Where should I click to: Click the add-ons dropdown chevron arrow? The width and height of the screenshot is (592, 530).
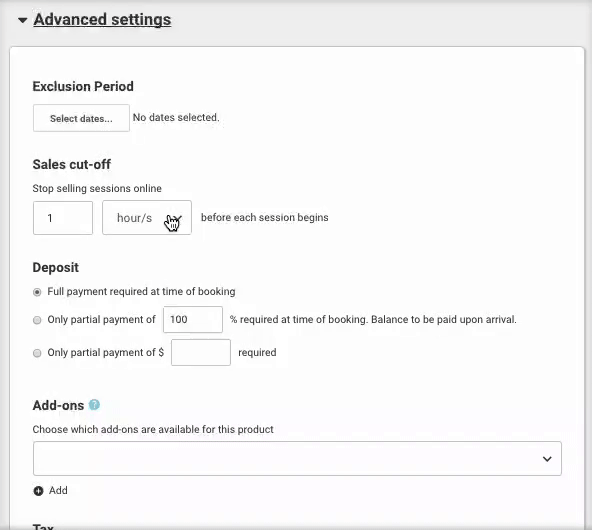coord(547,459)
